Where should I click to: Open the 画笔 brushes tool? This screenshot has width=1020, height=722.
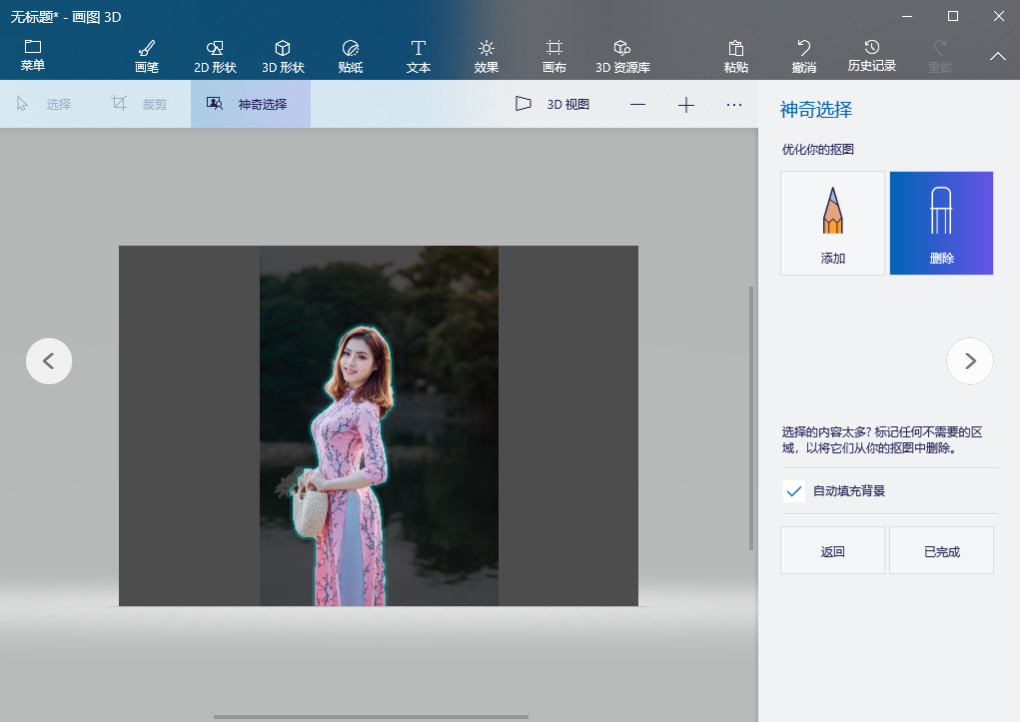tap(147, 57)
